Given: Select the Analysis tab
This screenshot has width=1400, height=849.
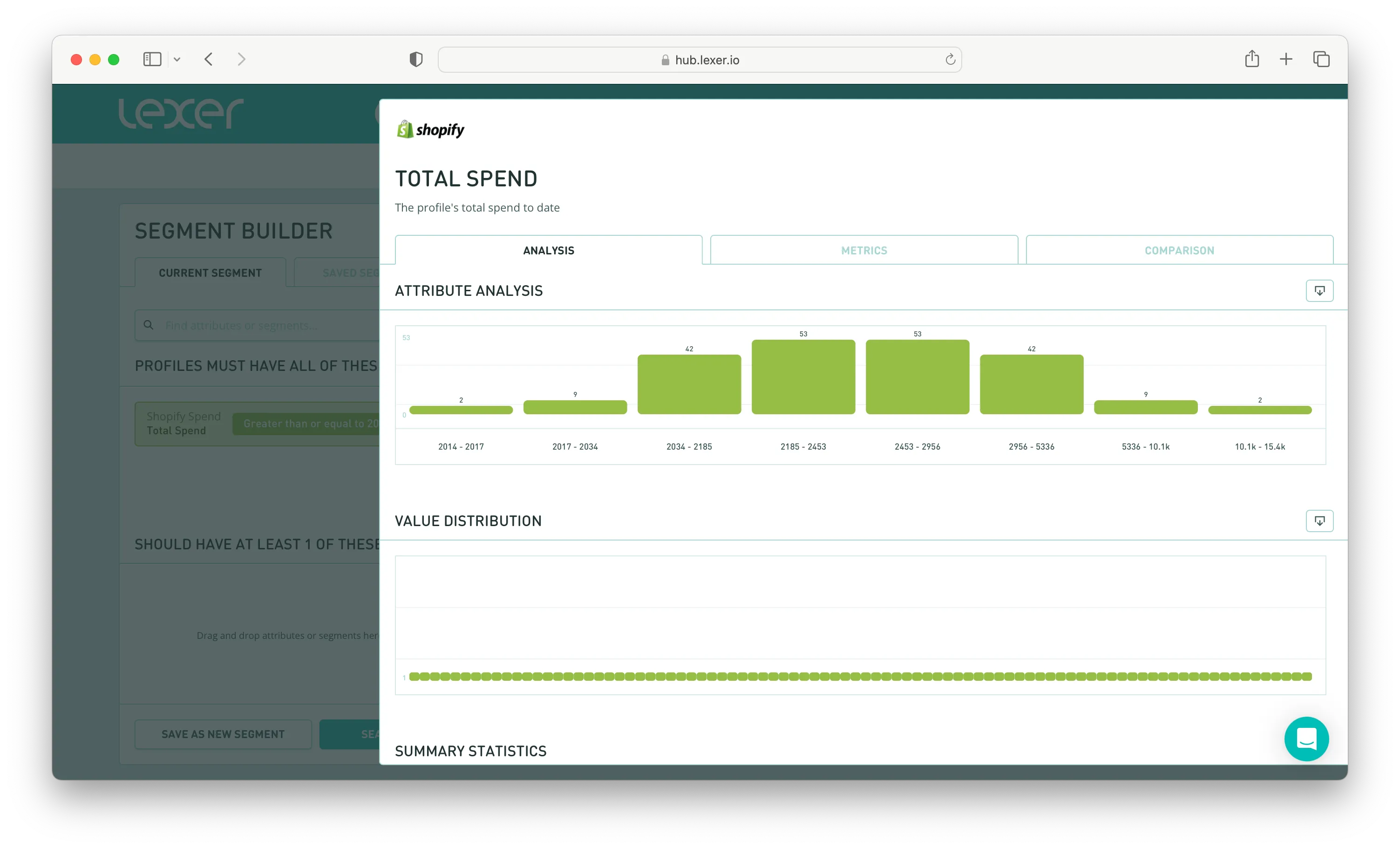Looking at the screenshot, I should point(548,250).
